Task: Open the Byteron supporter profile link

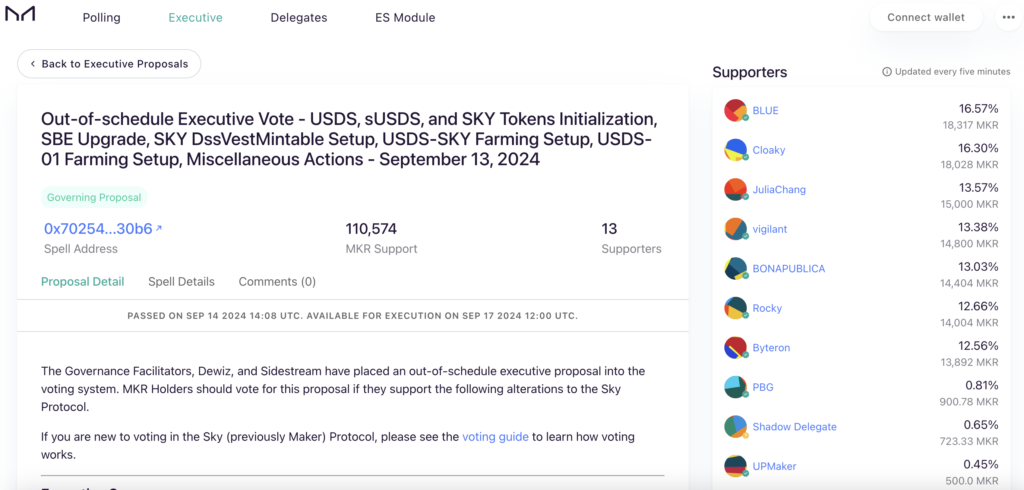Action: (x=771, y=348)
